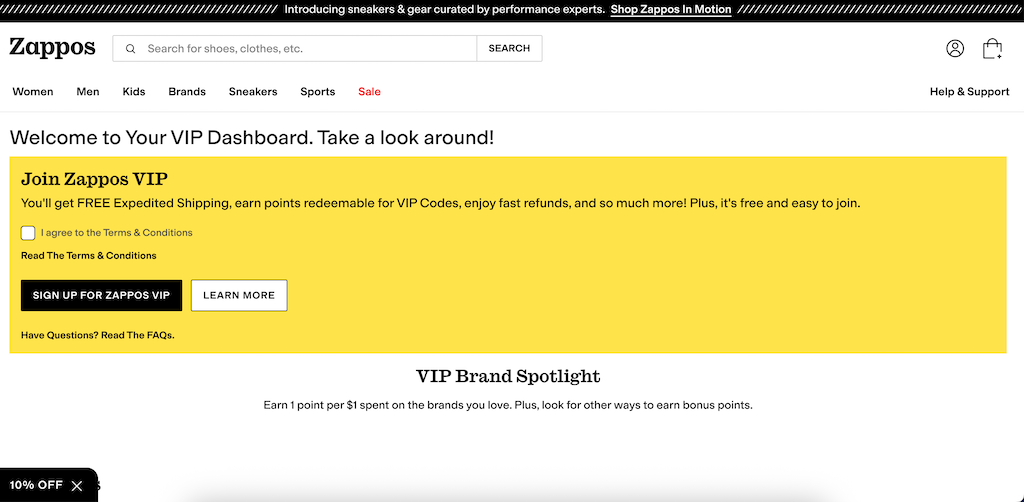Open the Sale menu
Viewport: 1024px width, 502px height.
click(x=369, y=92)
